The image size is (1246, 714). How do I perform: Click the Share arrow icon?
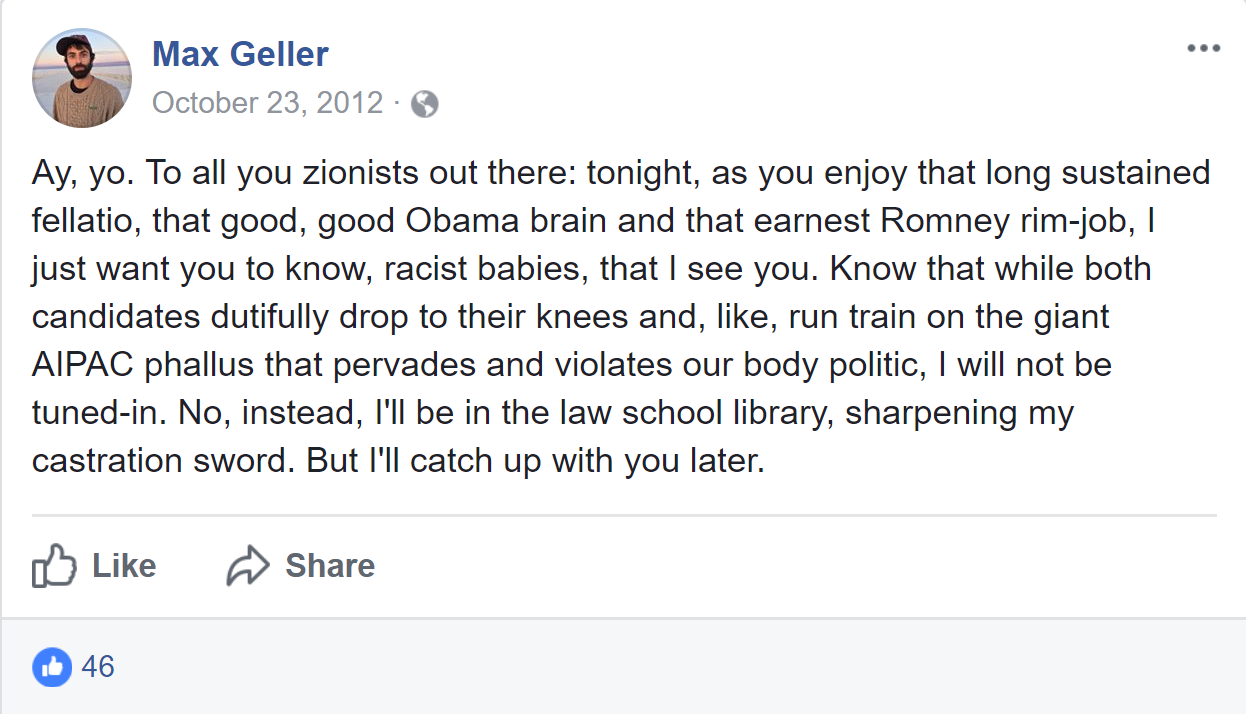point(248,566)
